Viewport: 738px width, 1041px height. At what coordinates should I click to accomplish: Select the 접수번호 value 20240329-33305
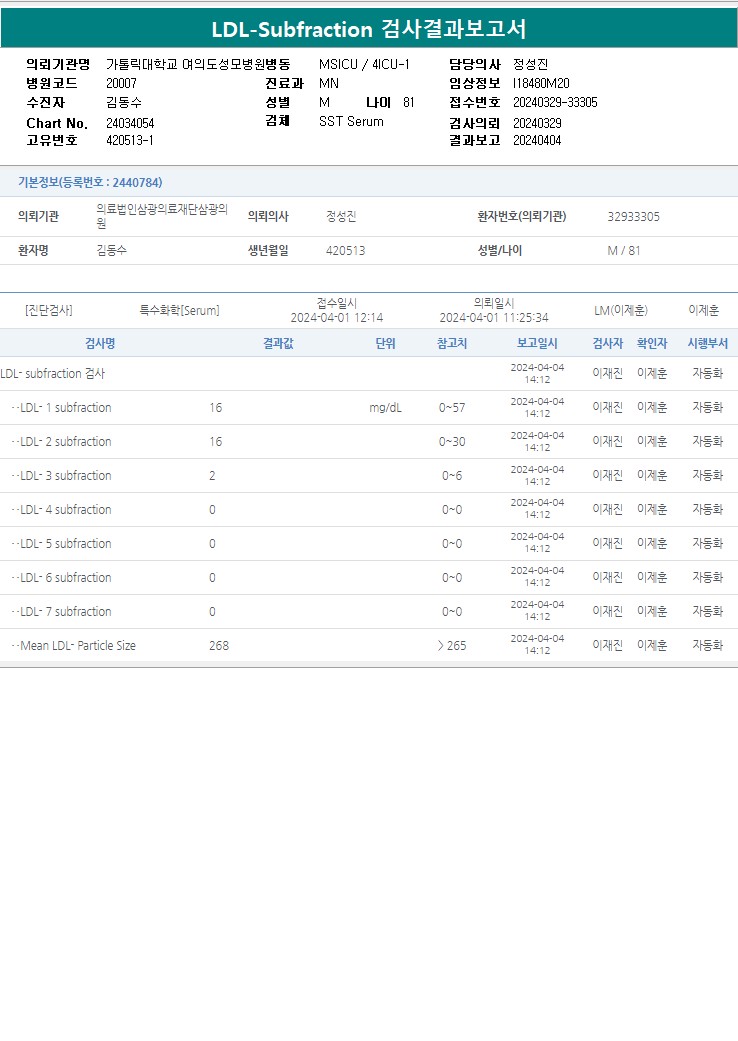(555, 102)
